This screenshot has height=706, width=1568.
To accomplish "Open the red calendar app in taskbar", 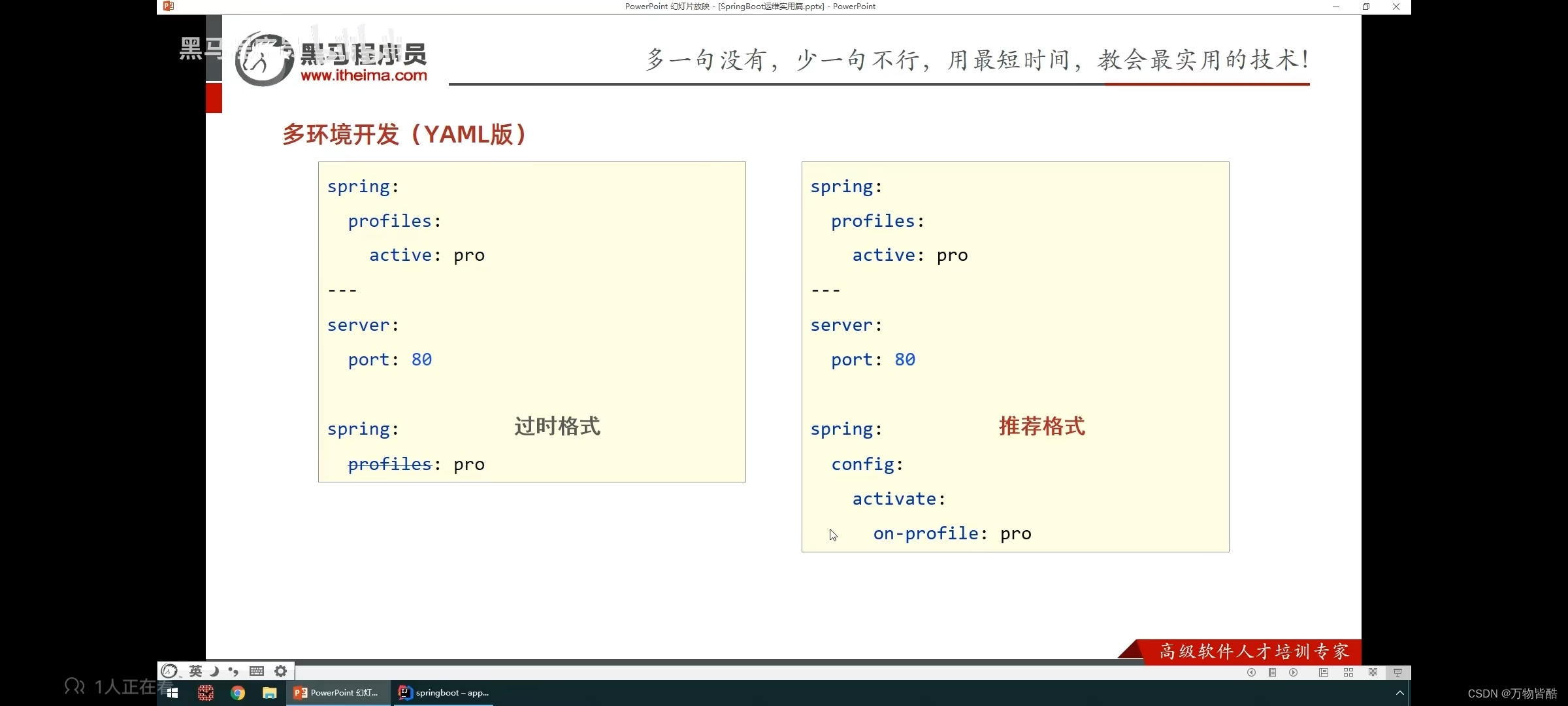I will (x=206, y=693).
